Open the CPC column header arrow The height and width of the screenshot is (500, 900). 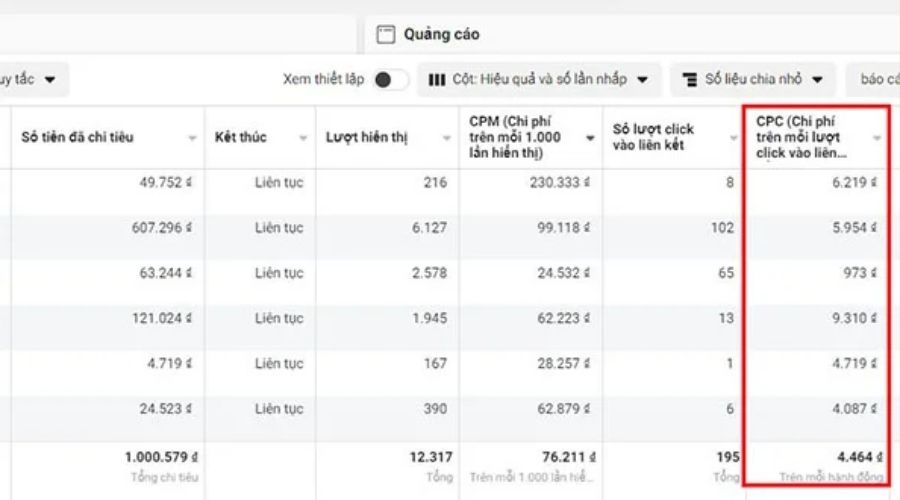pos(876,138)
